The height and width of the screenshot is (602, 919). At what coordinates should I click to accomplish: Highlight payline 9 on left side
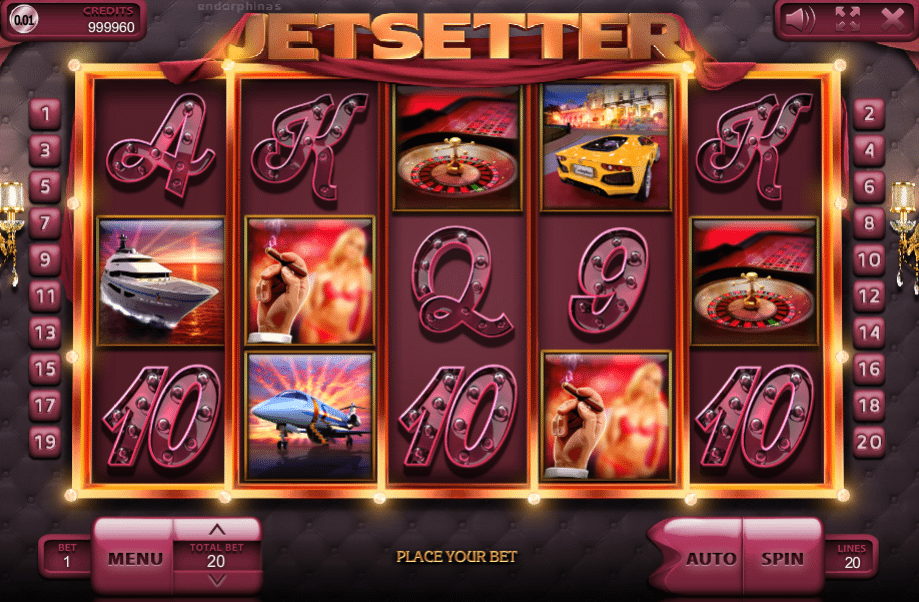(x=45, y=260)
